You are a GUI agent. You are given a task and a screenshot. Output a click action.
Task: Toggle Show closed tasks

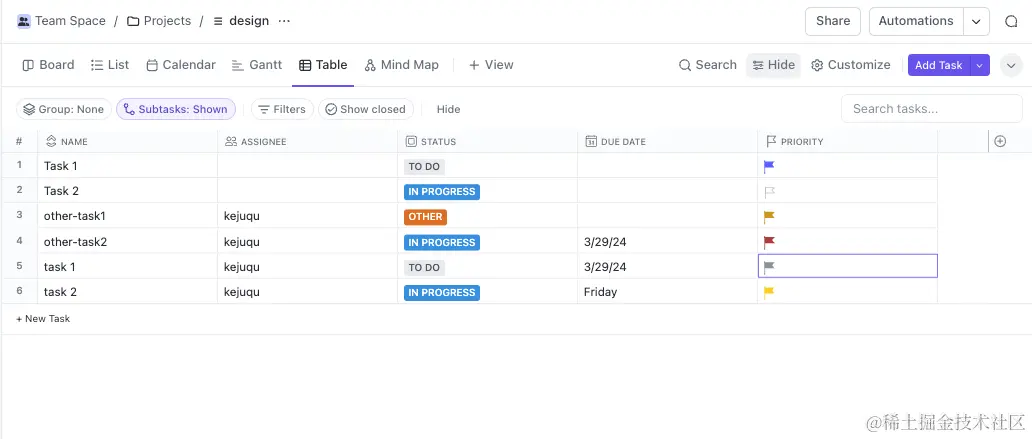[366, 109]
